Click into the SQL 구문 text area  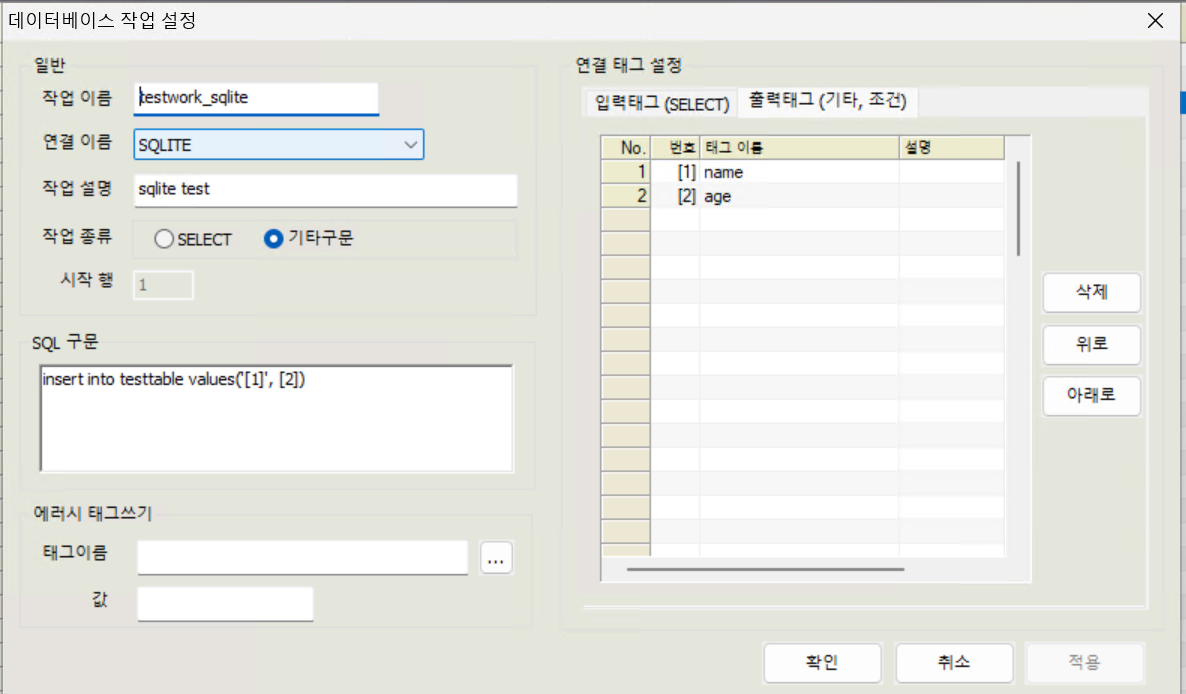pyautogui.click(x=277, y=418)
